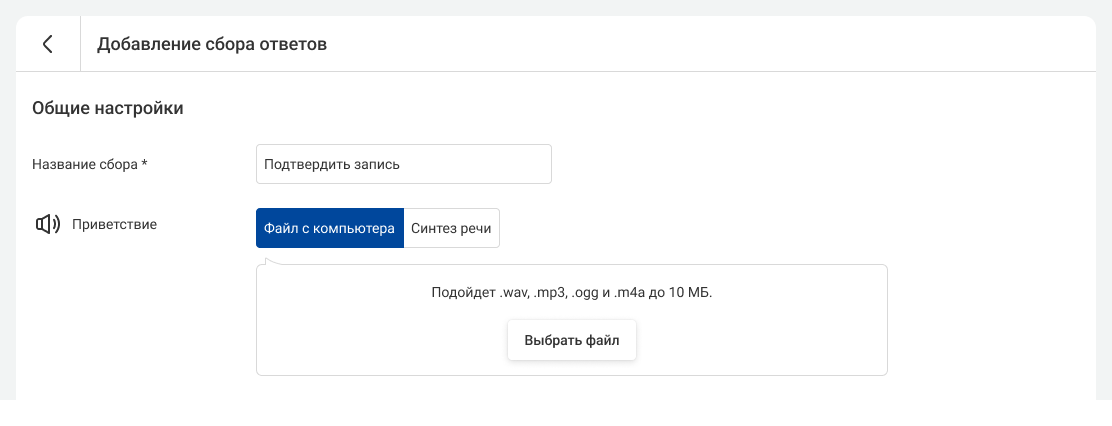Click the Добавление сбора ответов page title
Screen dimensions: 1112x426
pos(211,44)
